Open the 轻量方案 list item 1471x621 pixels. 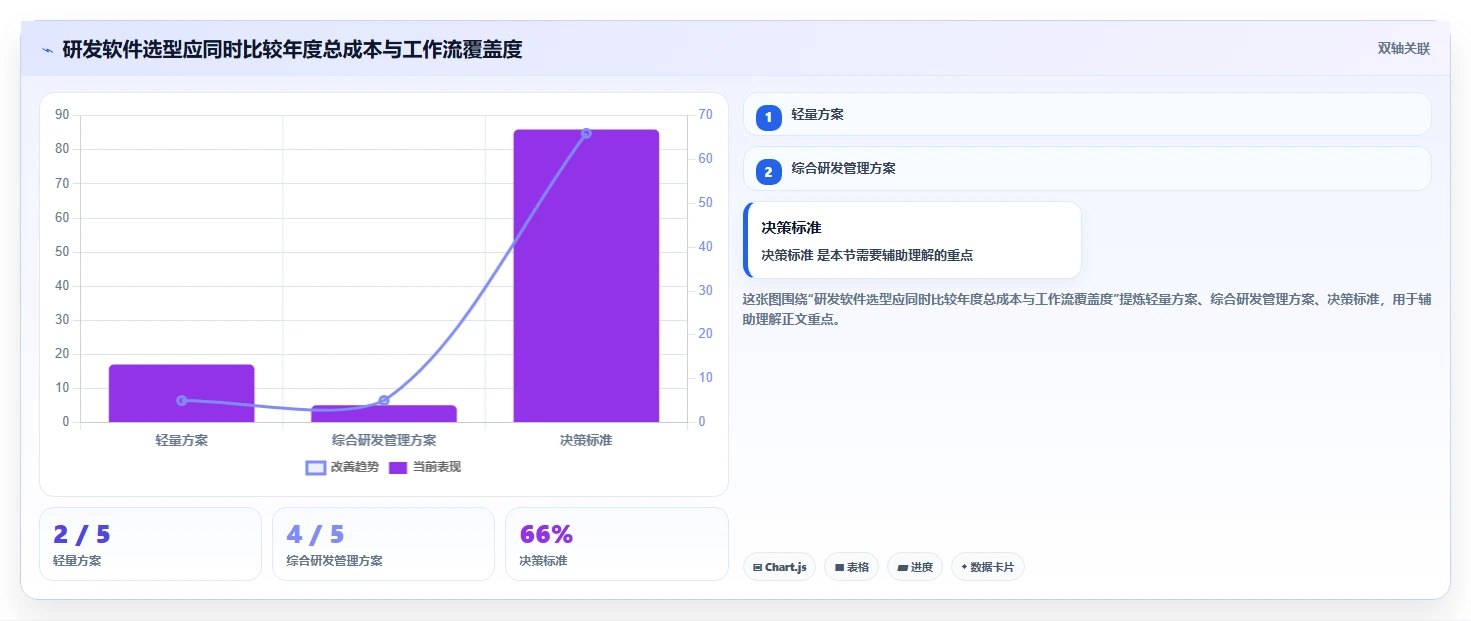click(1087, 114)
